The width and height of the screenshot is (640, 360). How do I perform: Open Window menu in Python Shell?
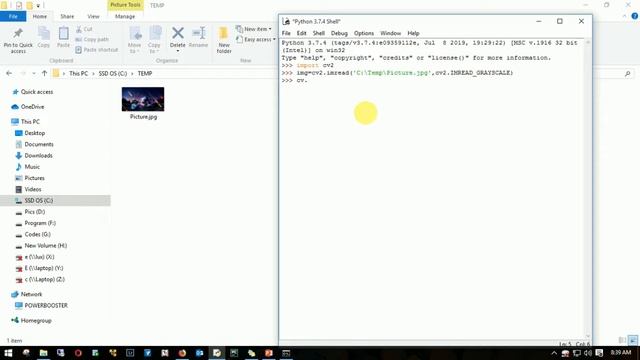point(390,33)
